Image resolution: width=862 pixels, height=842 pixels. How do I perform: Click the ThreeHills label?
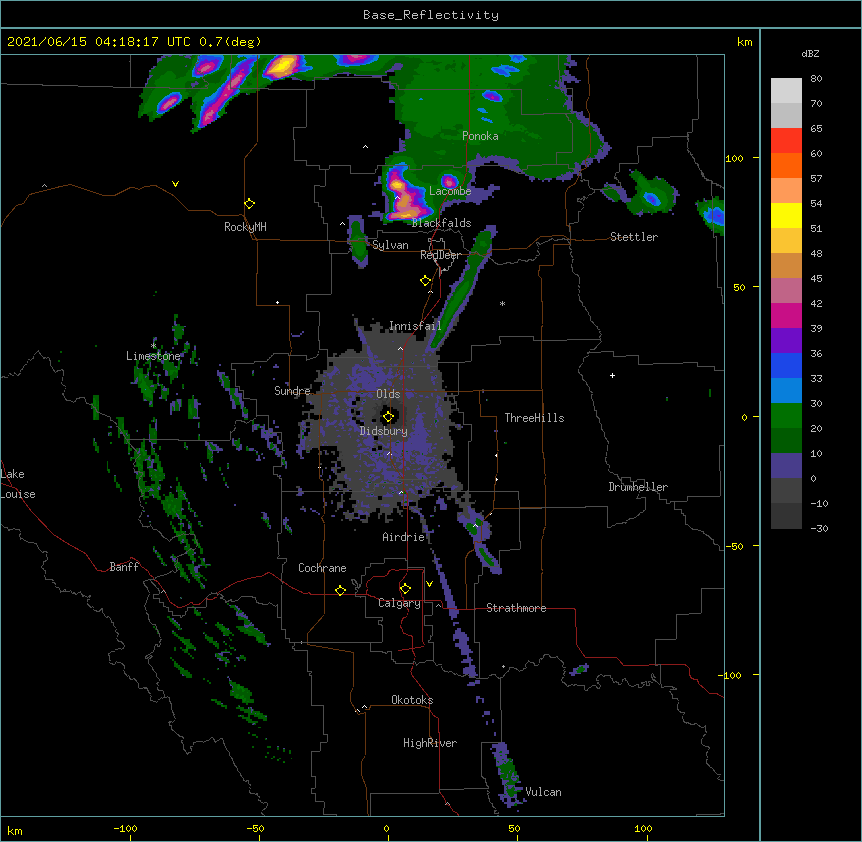[534, 418]
